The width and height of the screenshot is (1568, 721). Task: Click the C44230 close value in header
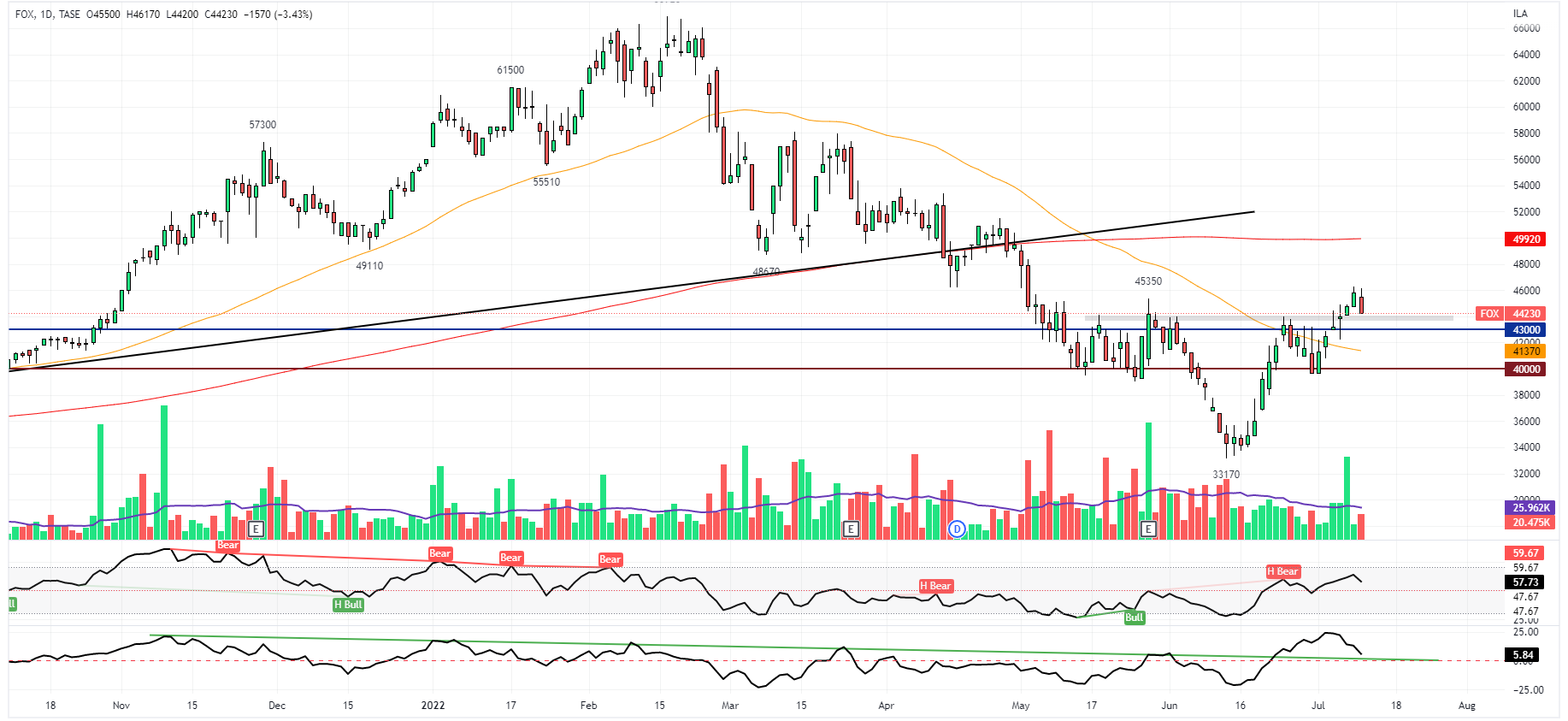[221, 15]
